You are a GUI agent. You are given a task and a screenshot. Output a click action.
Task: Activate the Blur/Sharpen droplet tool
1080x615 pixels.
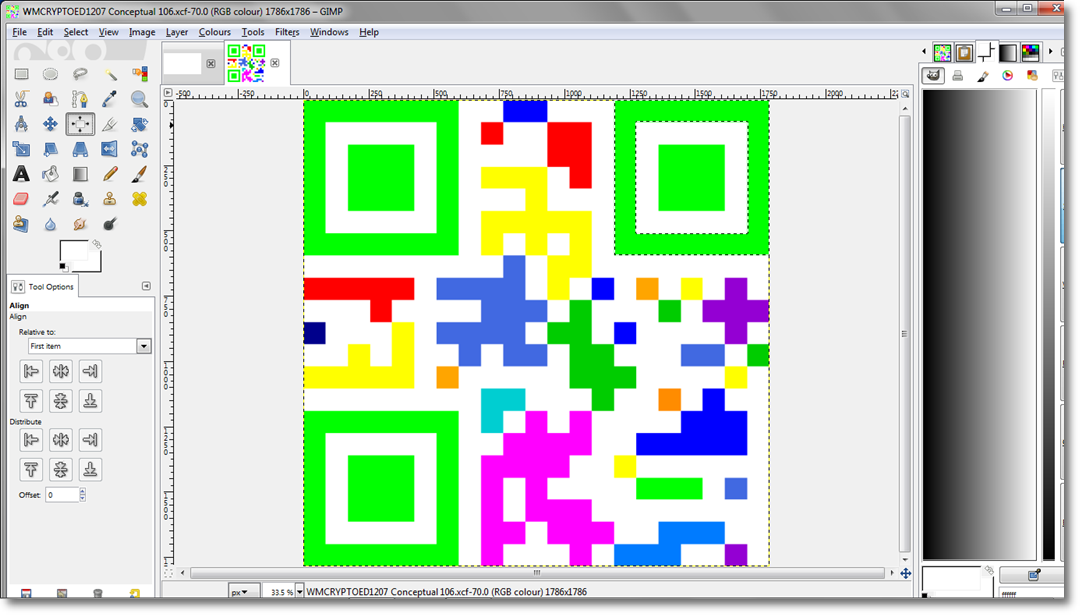pos(50,224)
